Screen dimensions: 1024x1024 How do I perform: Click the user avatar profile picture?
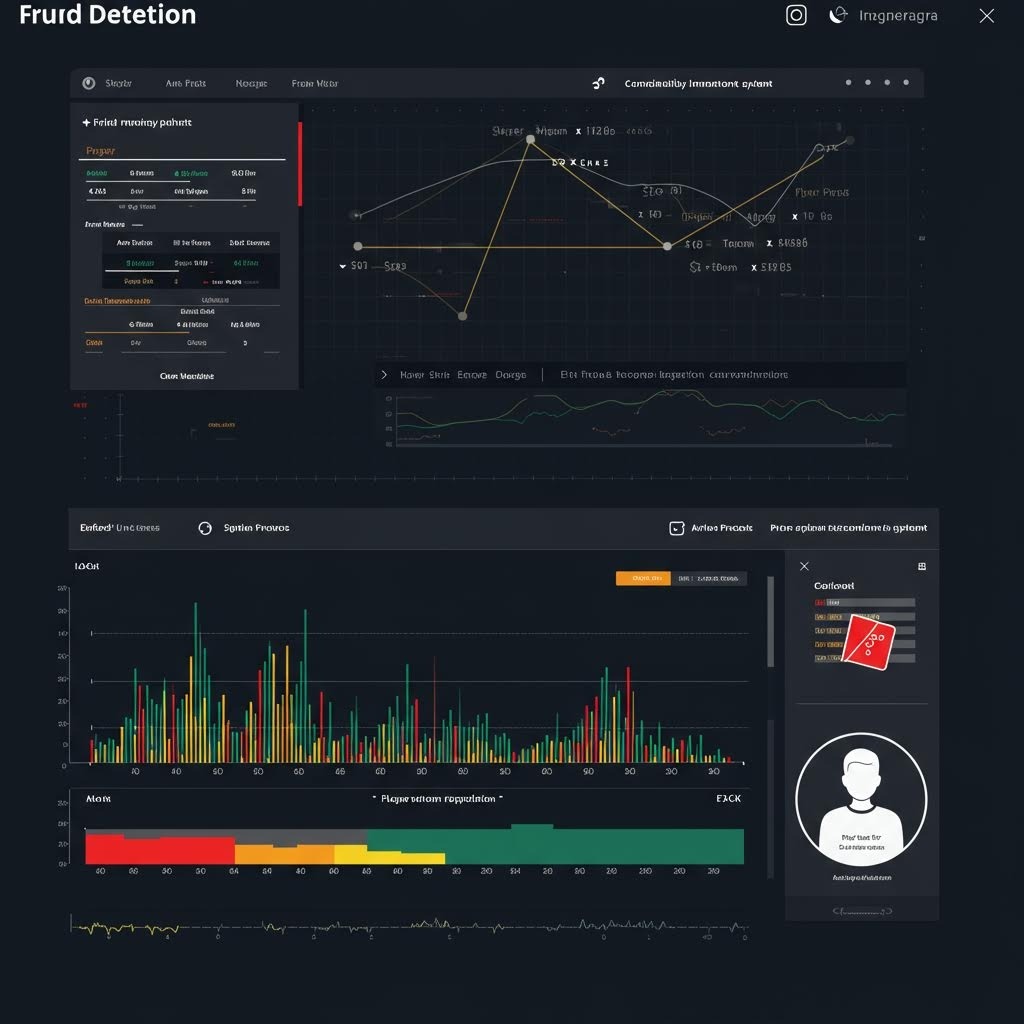[x=861, y=800]
